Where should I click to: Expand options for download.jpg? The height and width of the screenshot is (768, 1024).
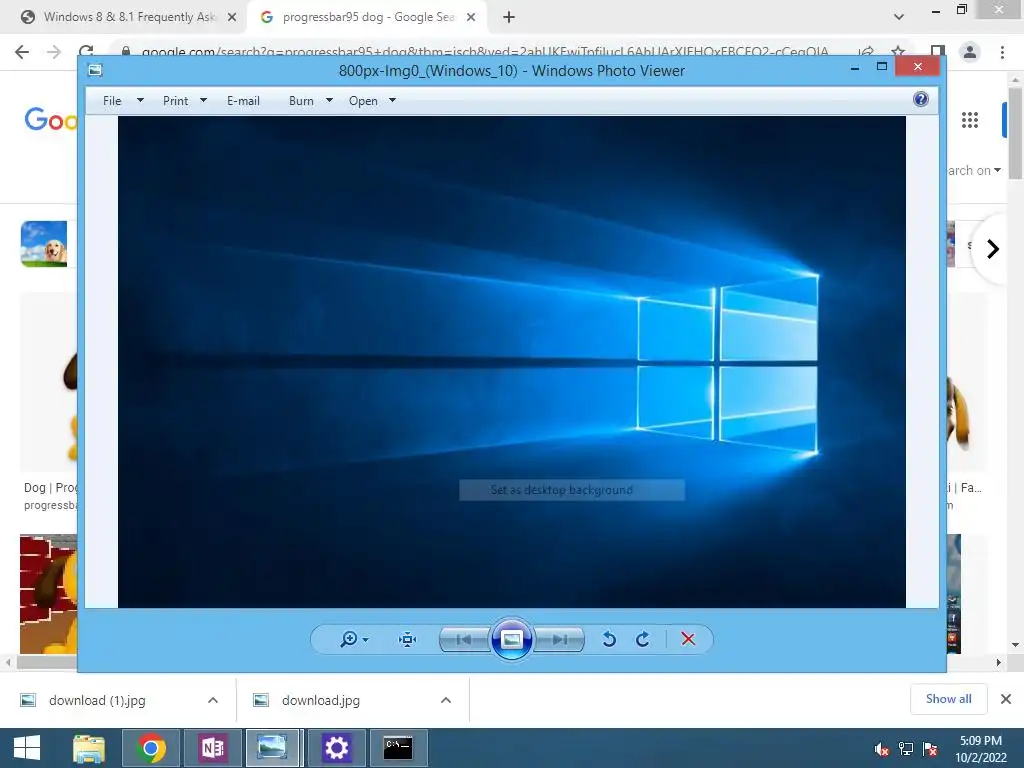446,700
